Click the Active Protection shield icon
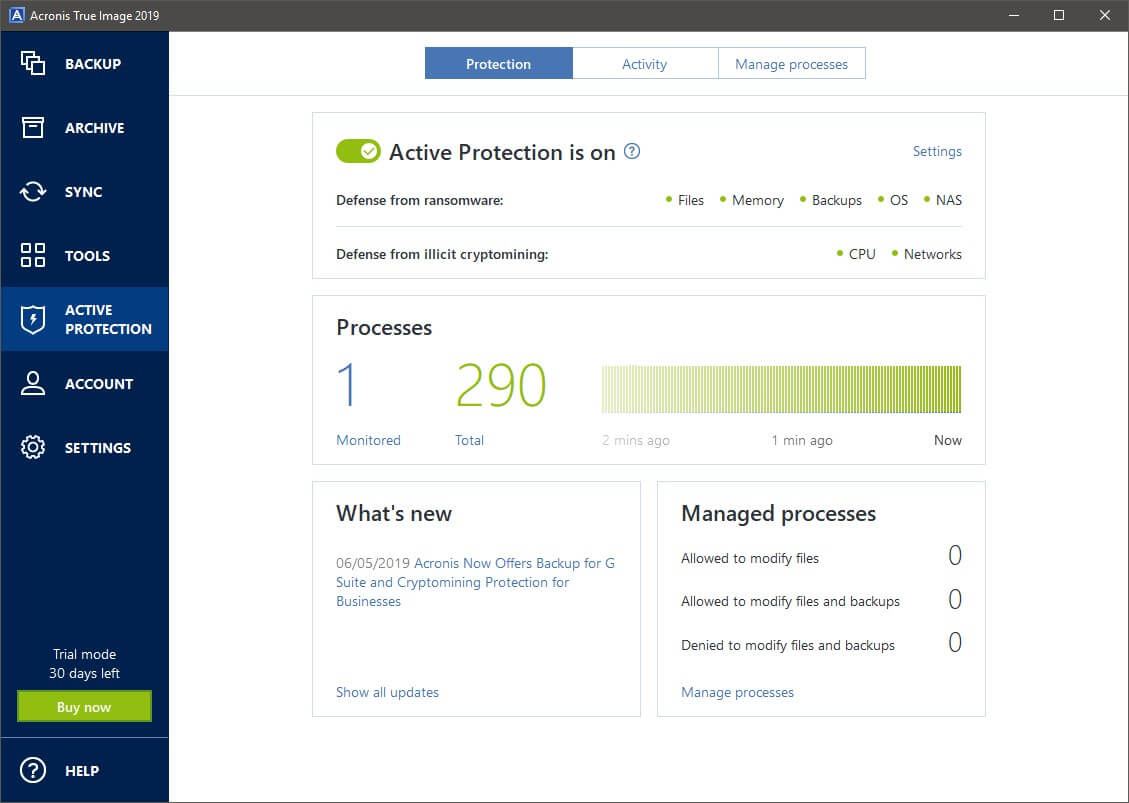The image size is (1129, 803). [32, 319]
